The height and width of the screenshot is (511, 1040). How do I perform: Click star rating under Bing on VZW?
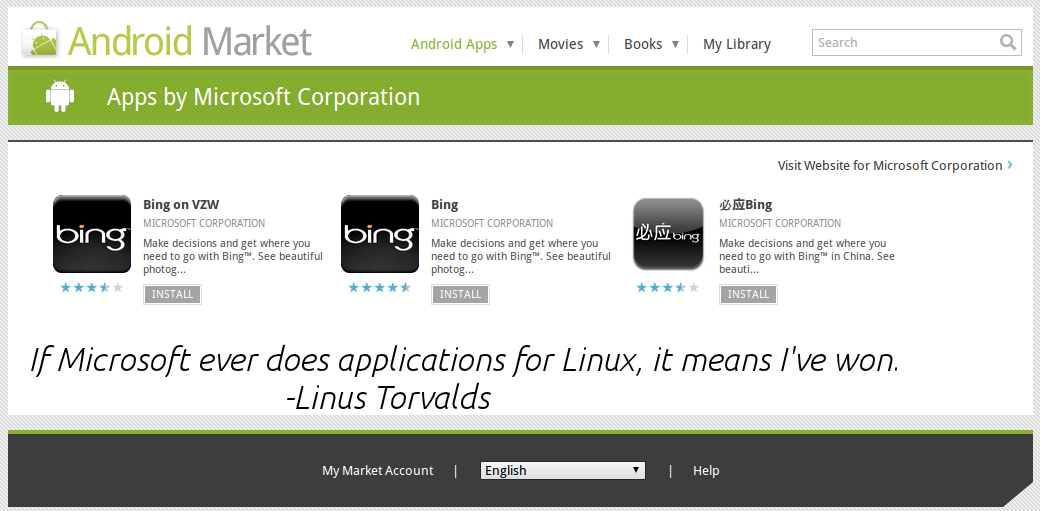pyautogui.click(x=92, y=288)
